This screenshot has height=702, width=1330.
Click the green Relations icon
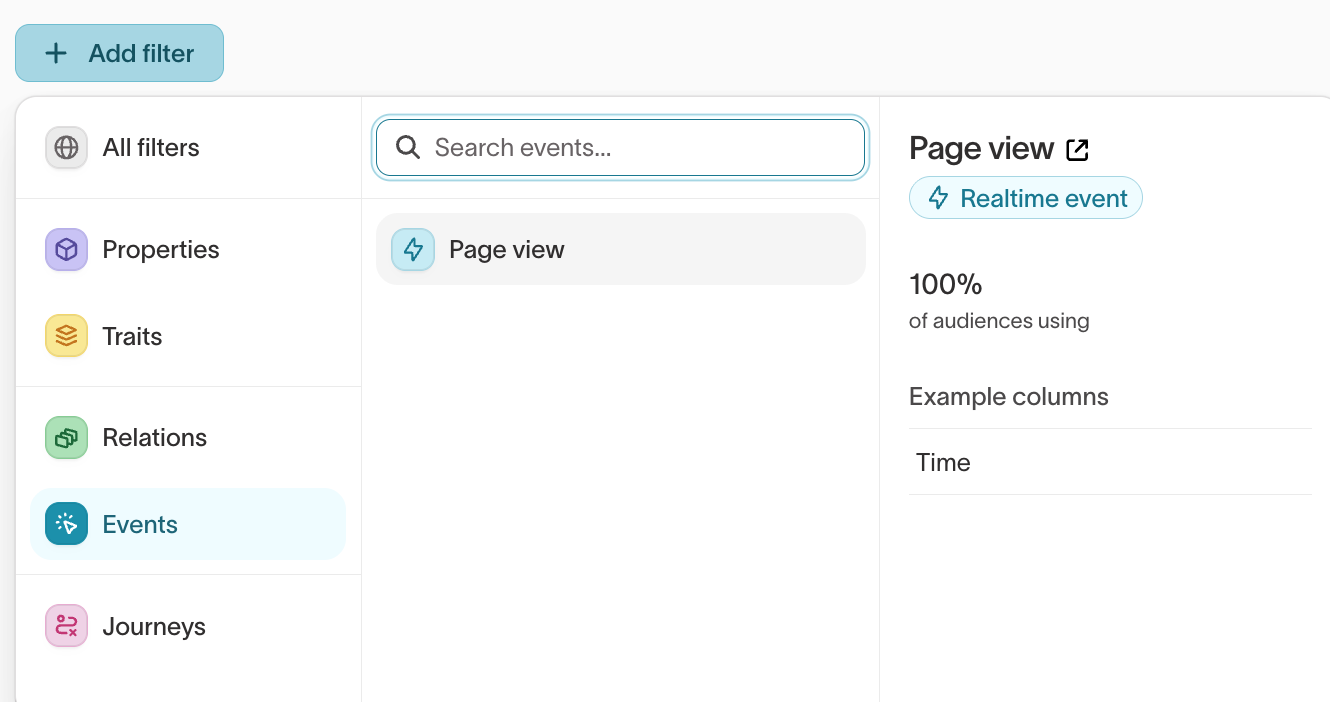65,437
